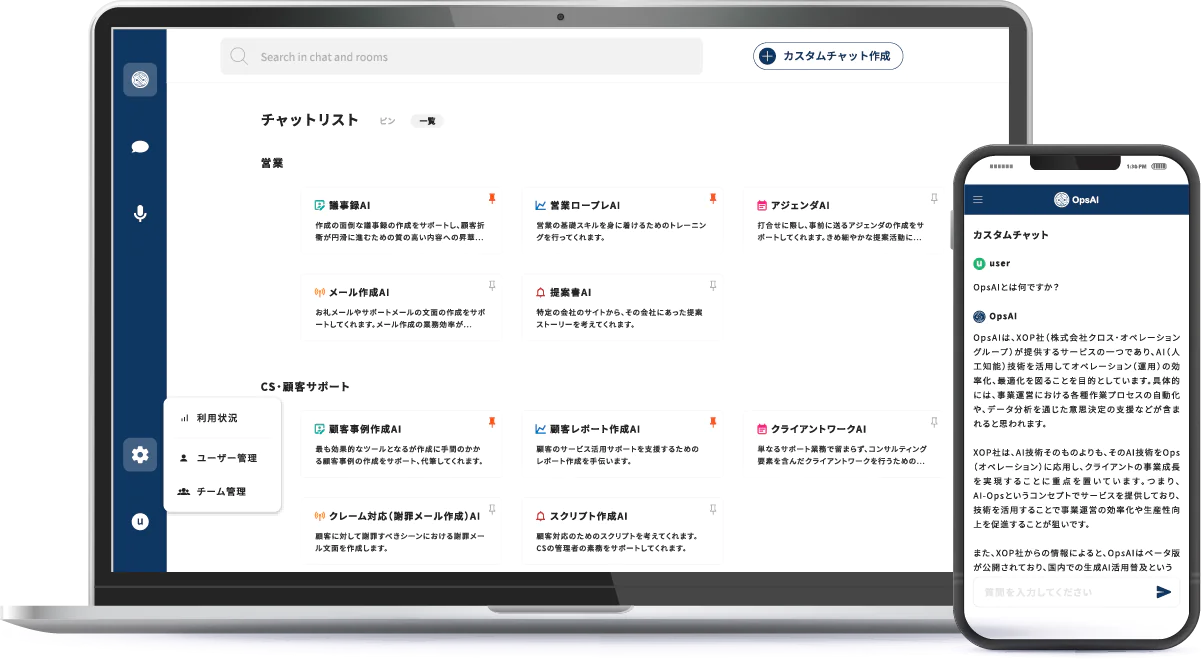
Task: Click the 'OpsAIとは何ですか？' message on phone
Action: 1016,287
